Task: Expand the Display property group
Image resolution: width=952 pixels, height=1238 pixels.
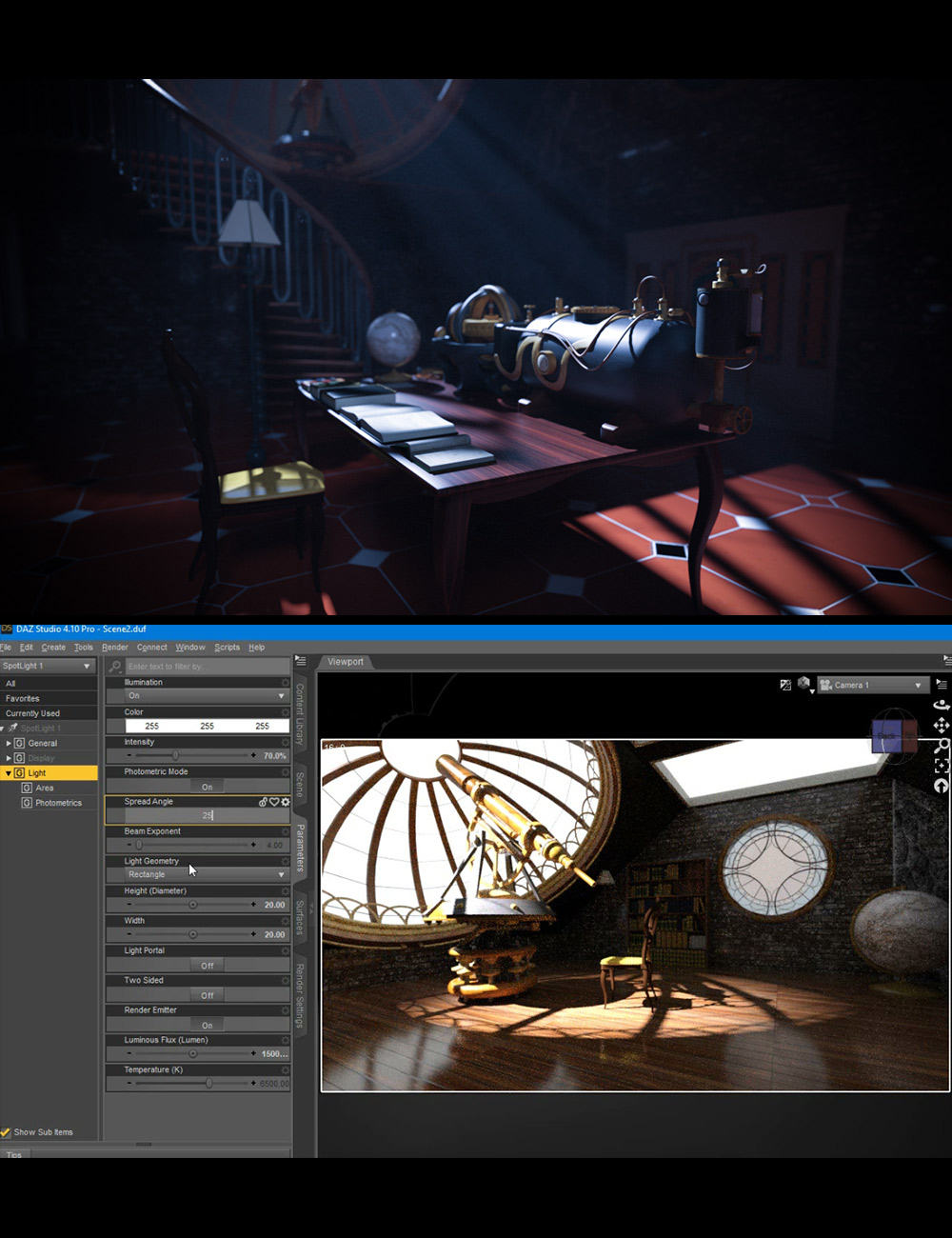Action: coord(9,758)
